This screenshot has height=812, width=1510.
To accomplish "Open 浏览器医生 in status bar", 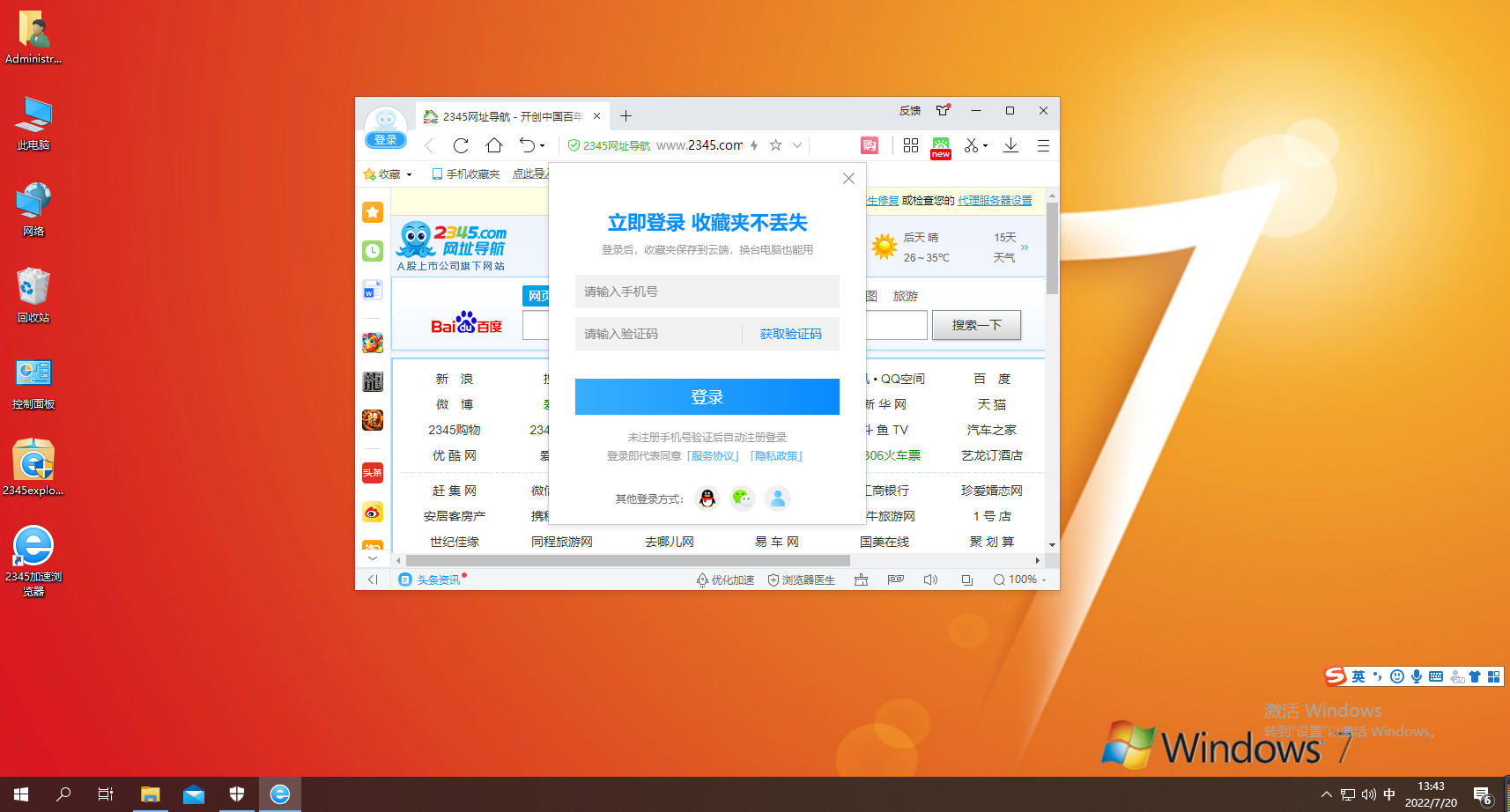I will (801, 579).
